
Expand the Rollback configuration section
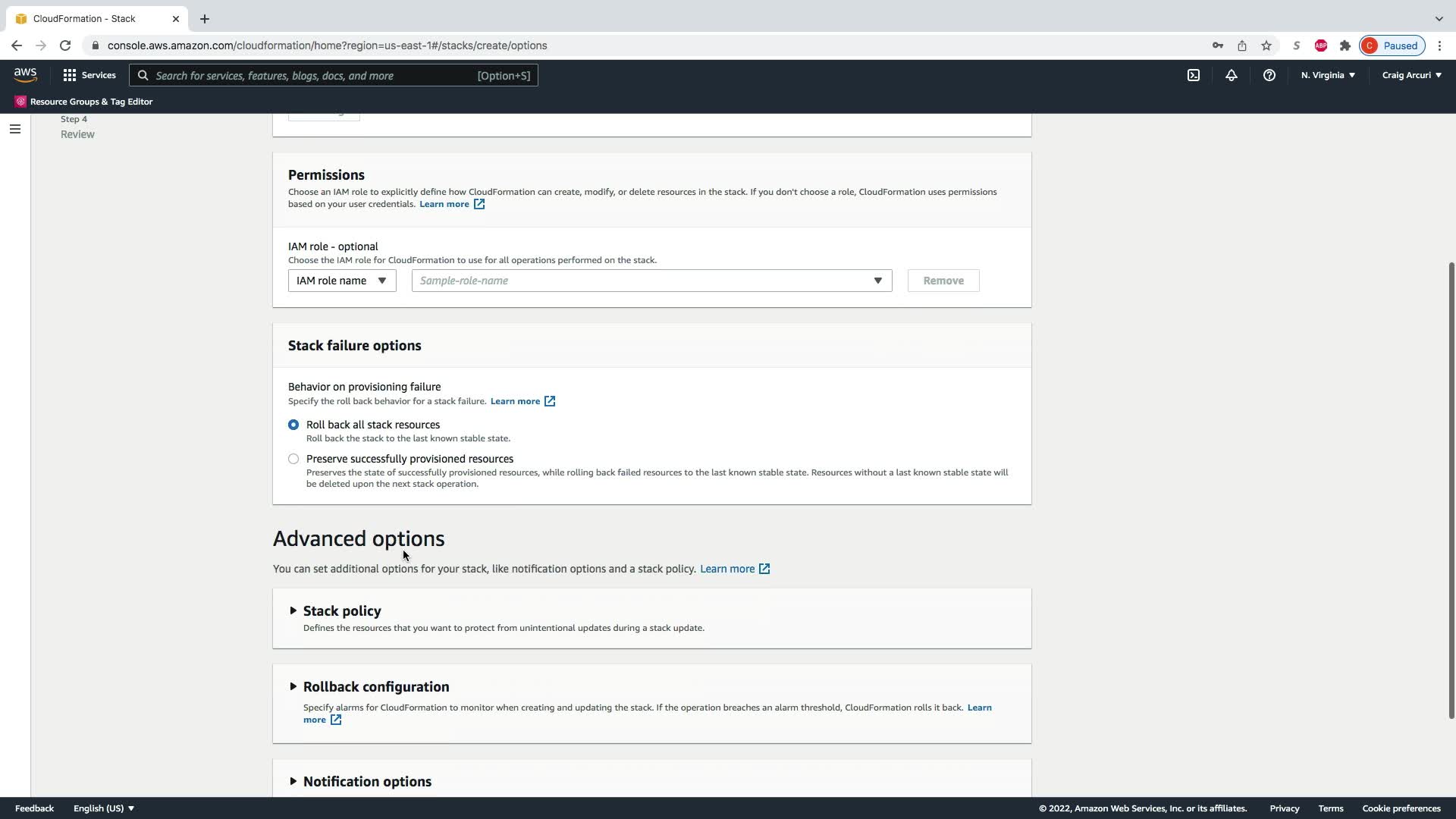pyautogui.click(x=375, y=687)
